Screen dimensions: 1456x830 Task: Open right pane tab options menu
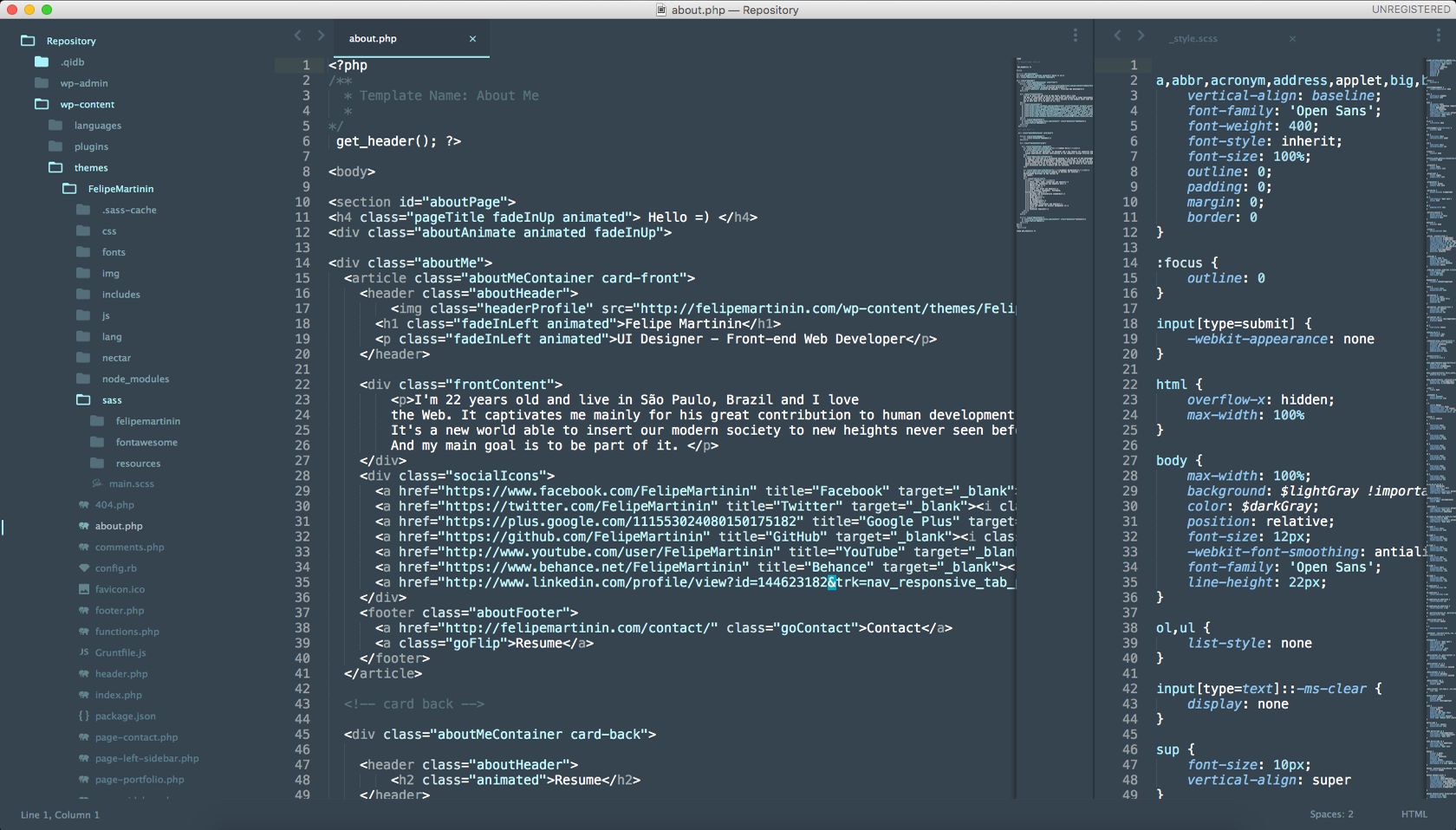pyautogui.click(x=1439, y=36)
